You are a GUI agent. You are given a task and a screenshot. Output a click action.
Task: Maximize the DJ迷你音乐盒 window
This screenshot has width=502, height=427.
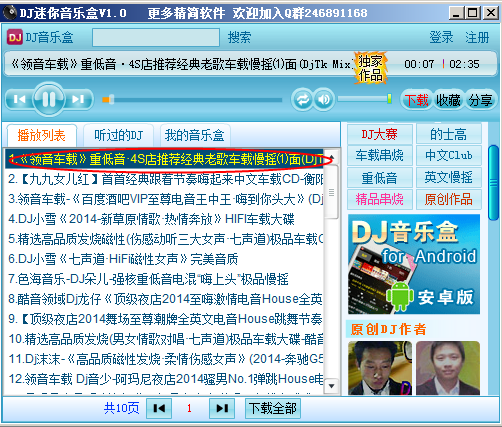click(473, 13)
